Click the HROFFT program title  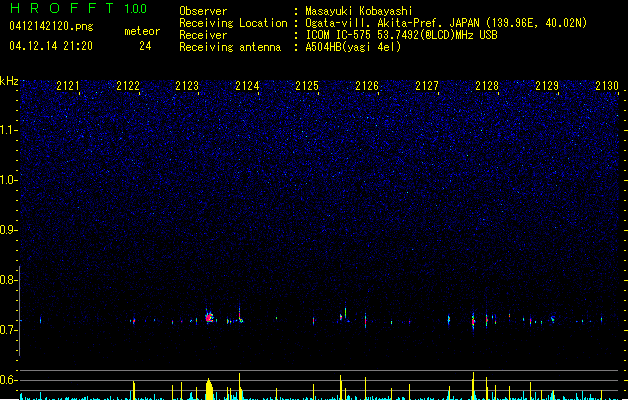(x=62, y=8)
